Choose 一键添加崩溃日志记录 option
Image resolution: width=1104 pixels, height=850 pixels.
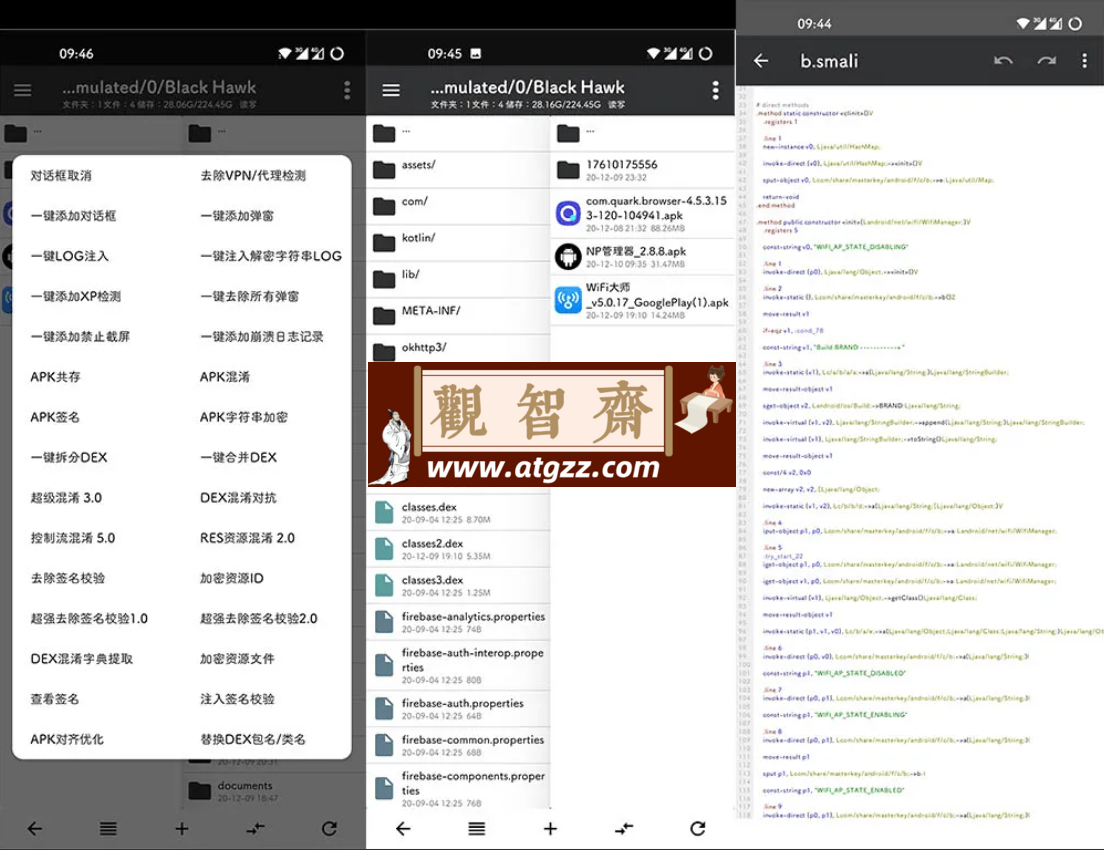pyautogui.click(x=262, y=336)
